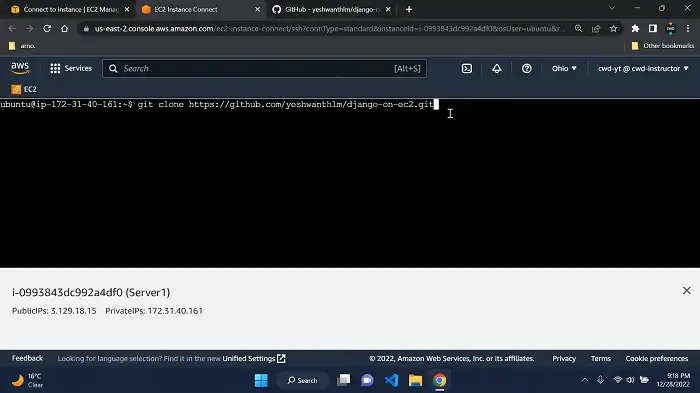The height and width of the screenshot is (393, 700).
Task: Open the microphone tray icon
Action: pyautogui.click(x=600, y=380)
